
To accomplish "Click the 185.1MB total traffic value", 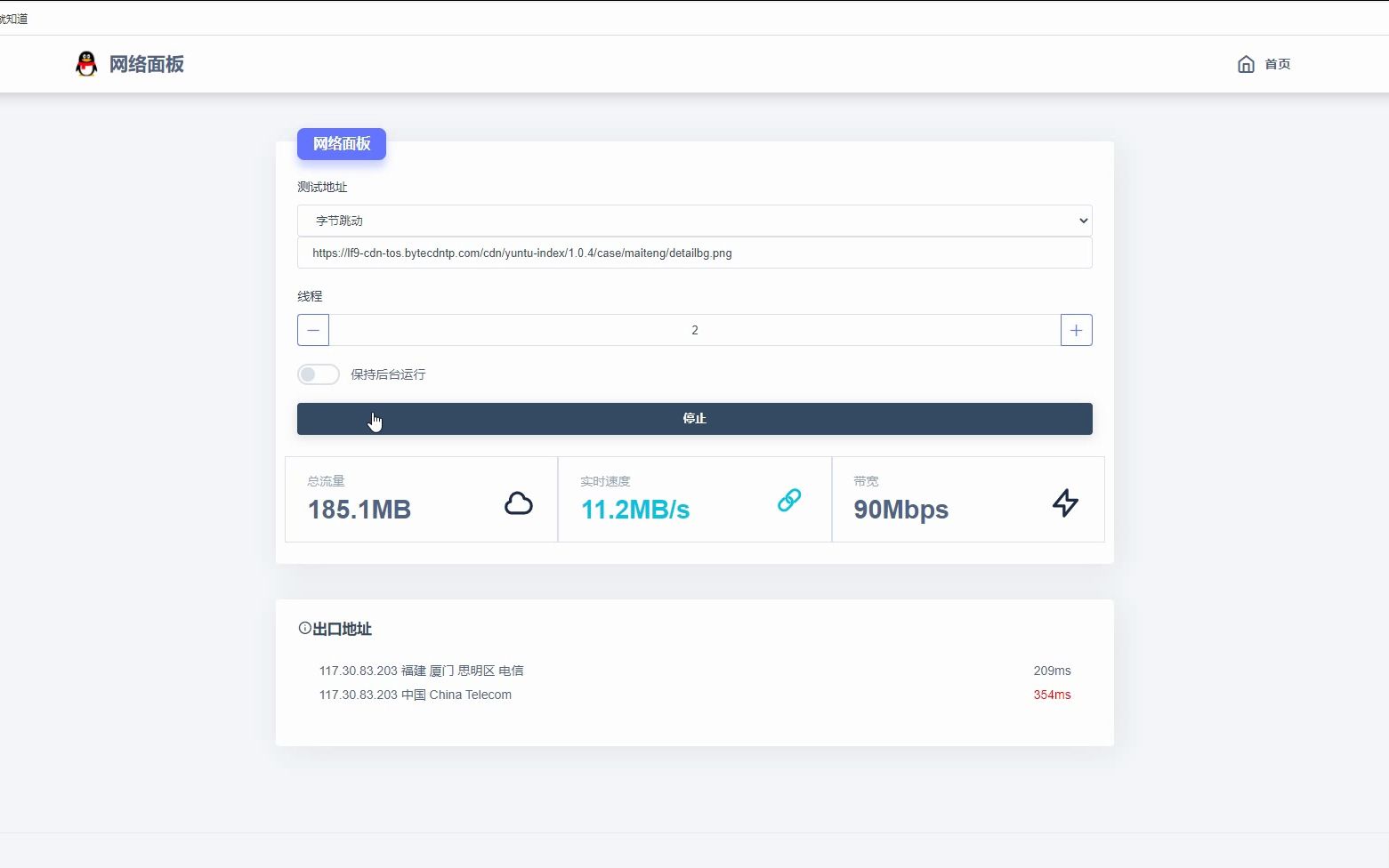I will (359, 510).
